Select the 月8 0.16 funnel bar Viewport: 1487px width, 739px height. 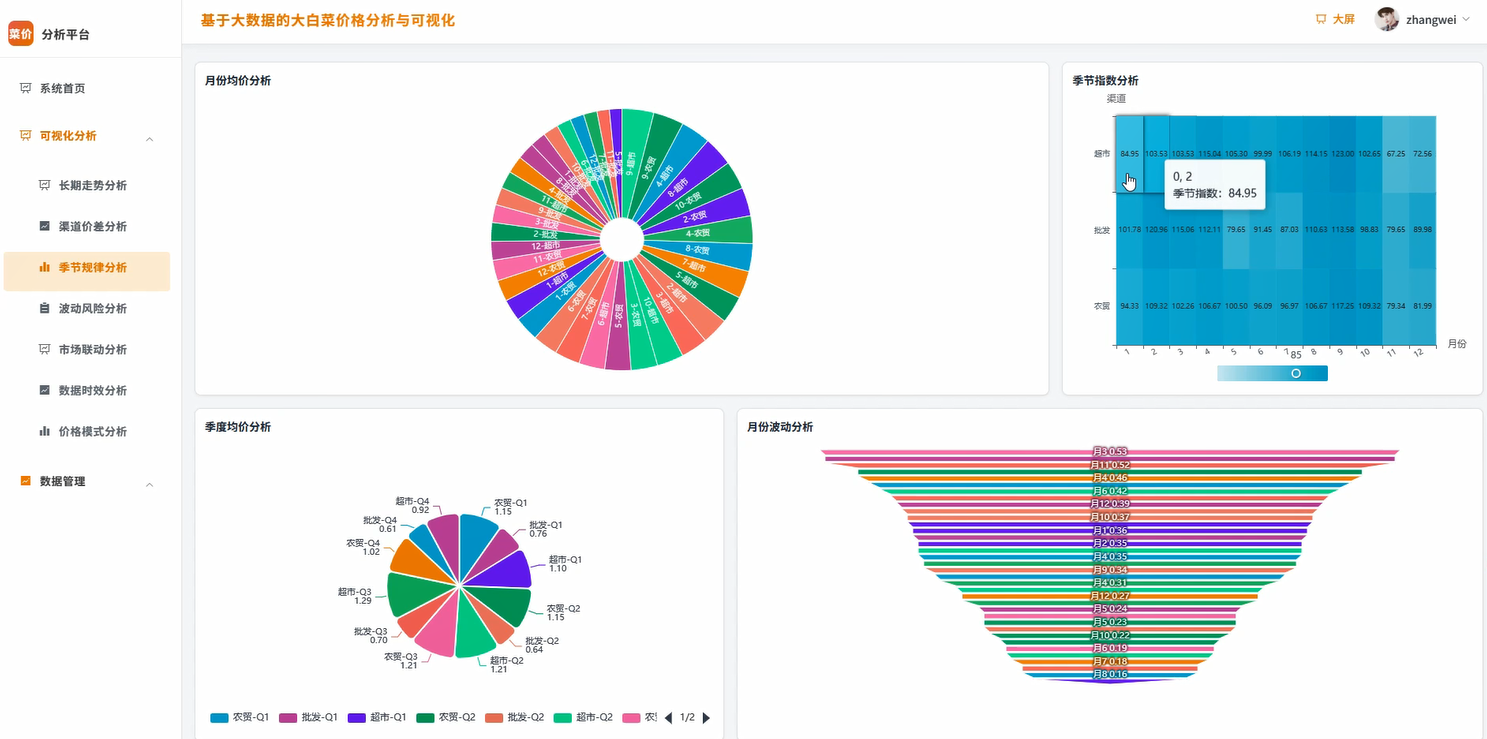1110,675
